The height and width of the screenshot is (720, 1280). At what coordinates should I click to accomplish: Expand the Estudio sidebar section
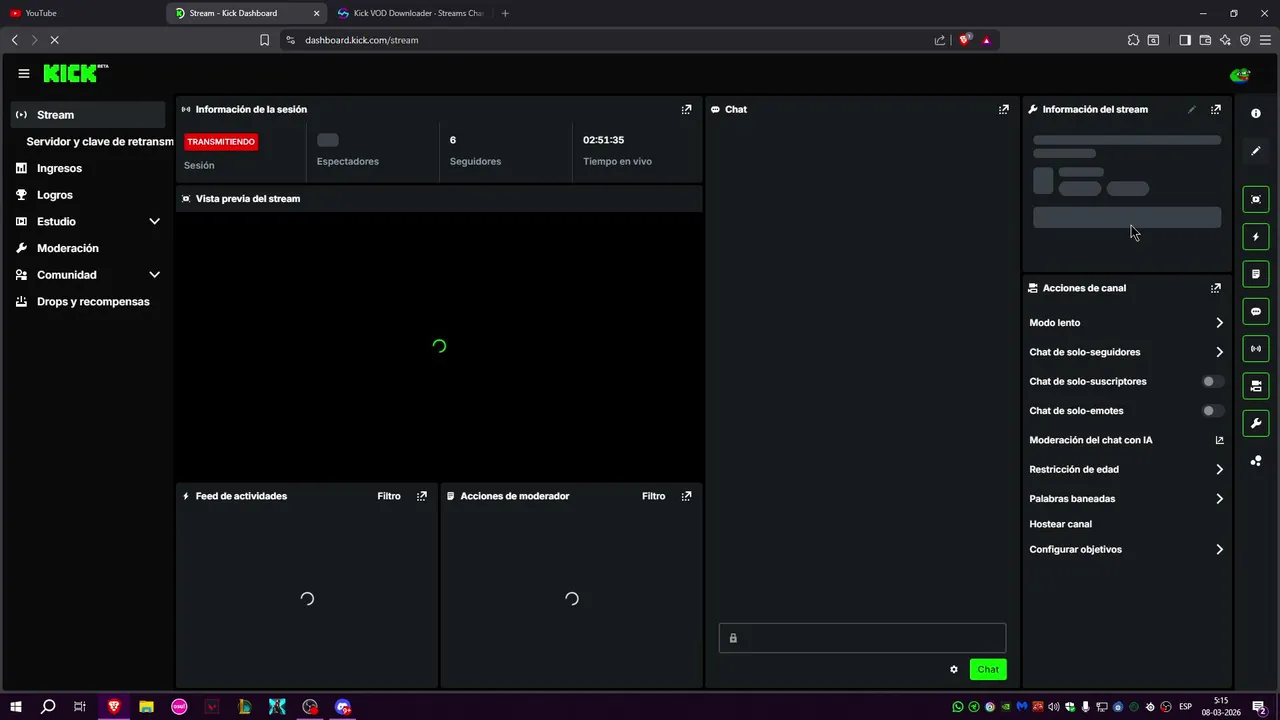154,222
